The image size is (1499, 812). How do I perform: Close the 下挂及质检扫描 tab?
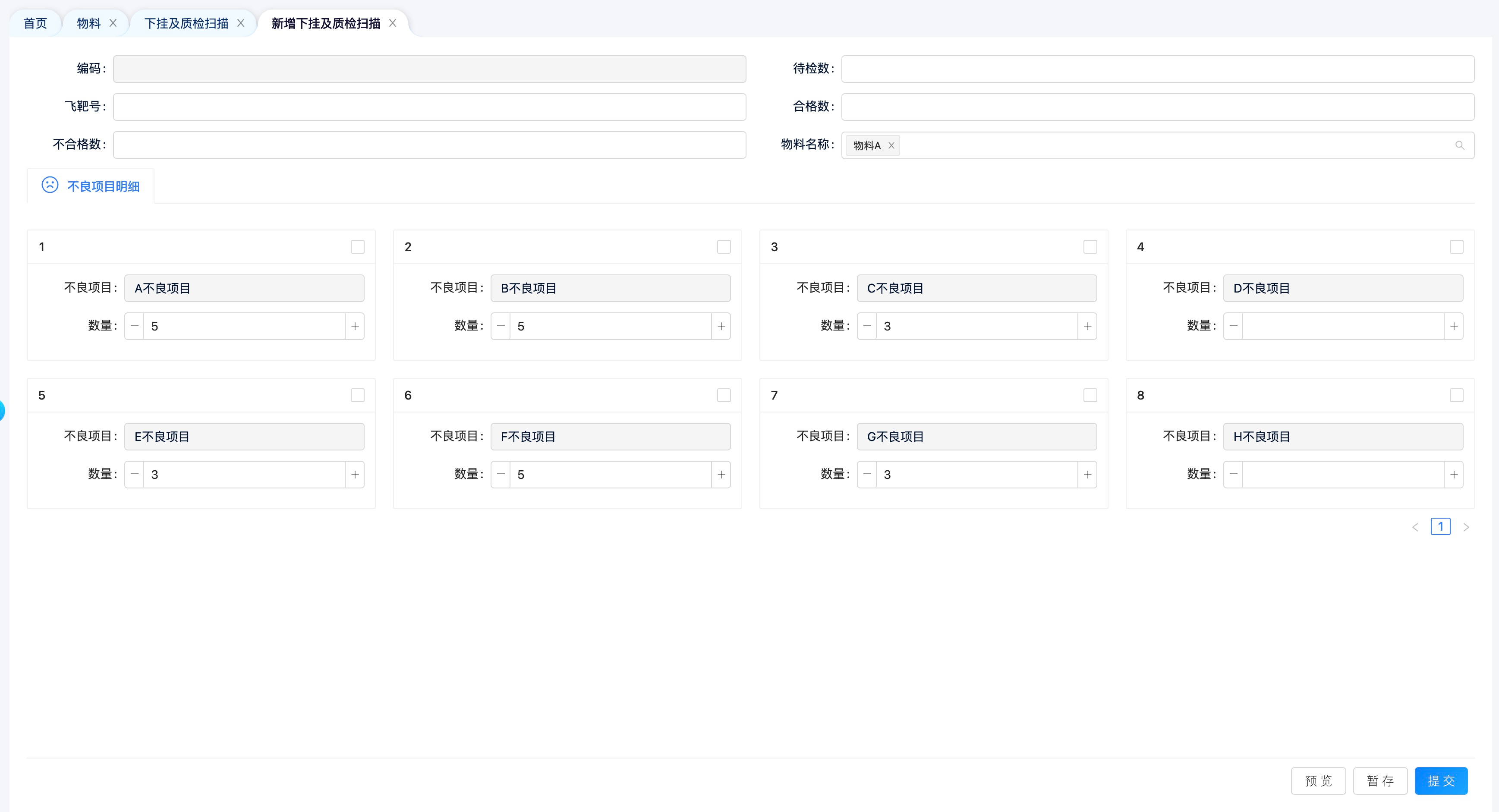(x=240, y=23)
